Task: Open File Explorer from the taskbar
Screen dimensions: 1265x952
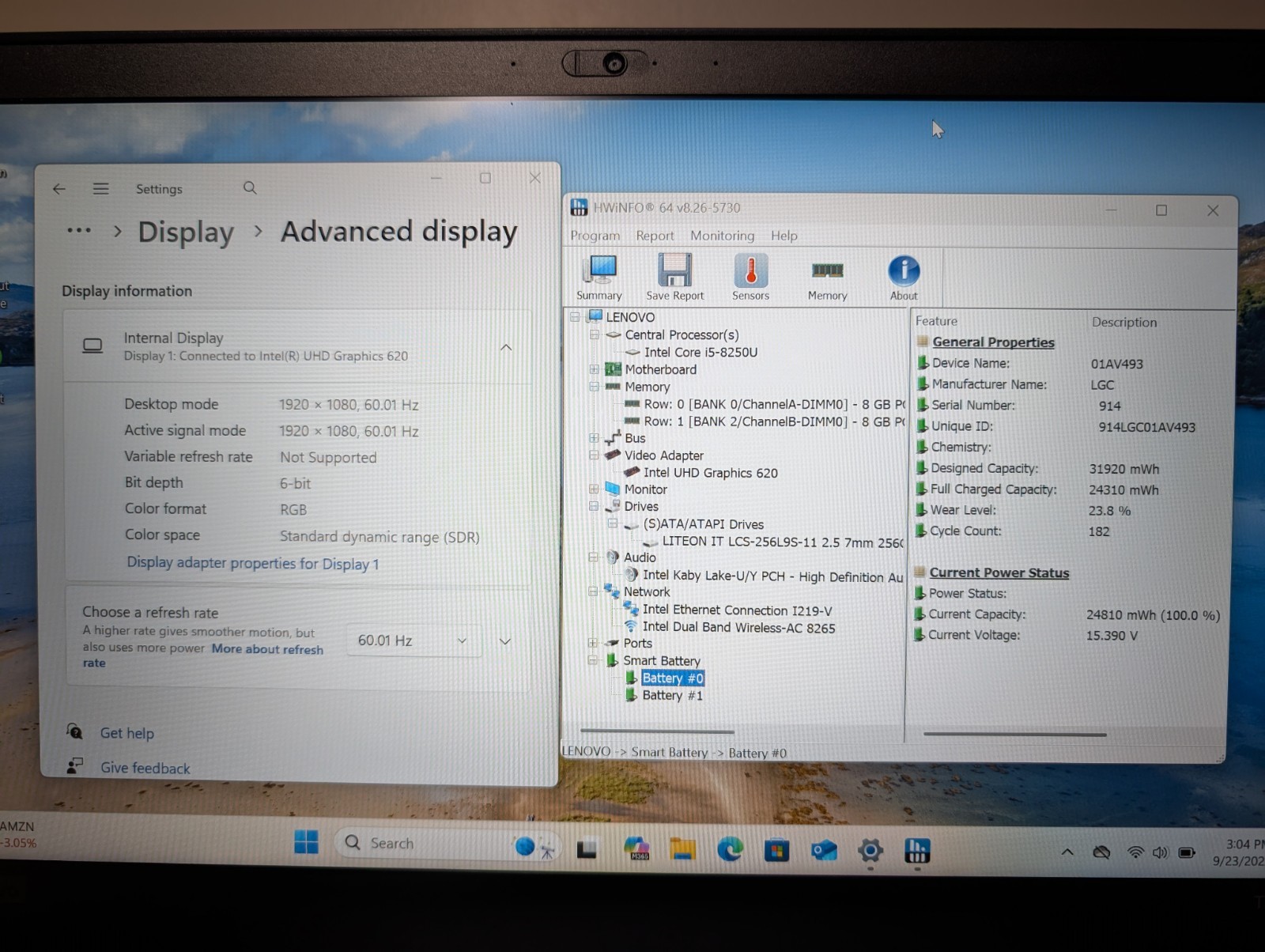Action: coord(683,849)
